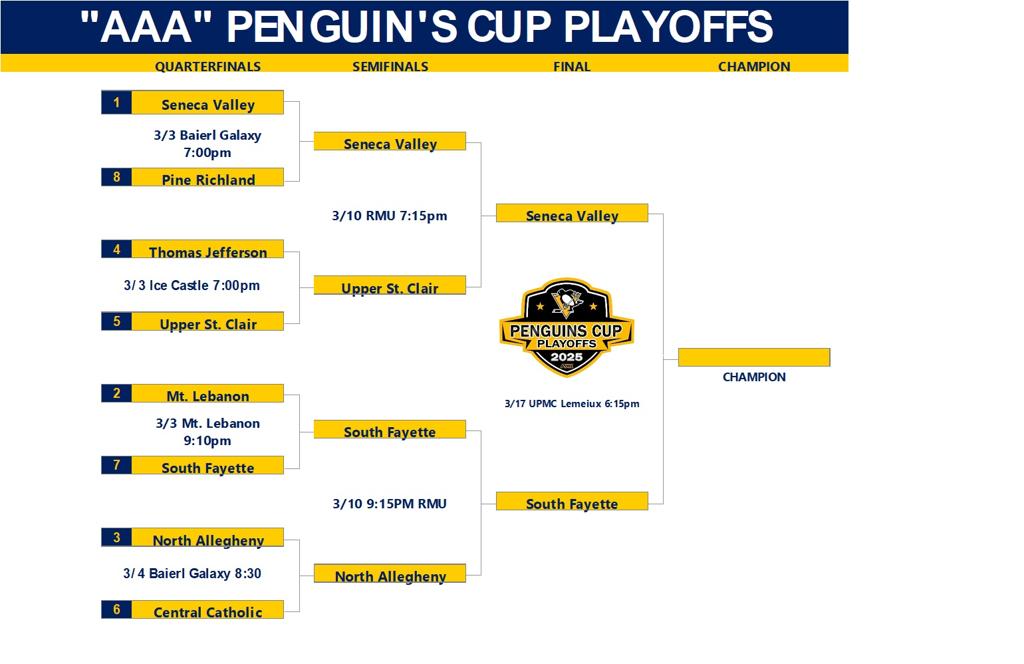Select South Fayette final box

(572, 501)
